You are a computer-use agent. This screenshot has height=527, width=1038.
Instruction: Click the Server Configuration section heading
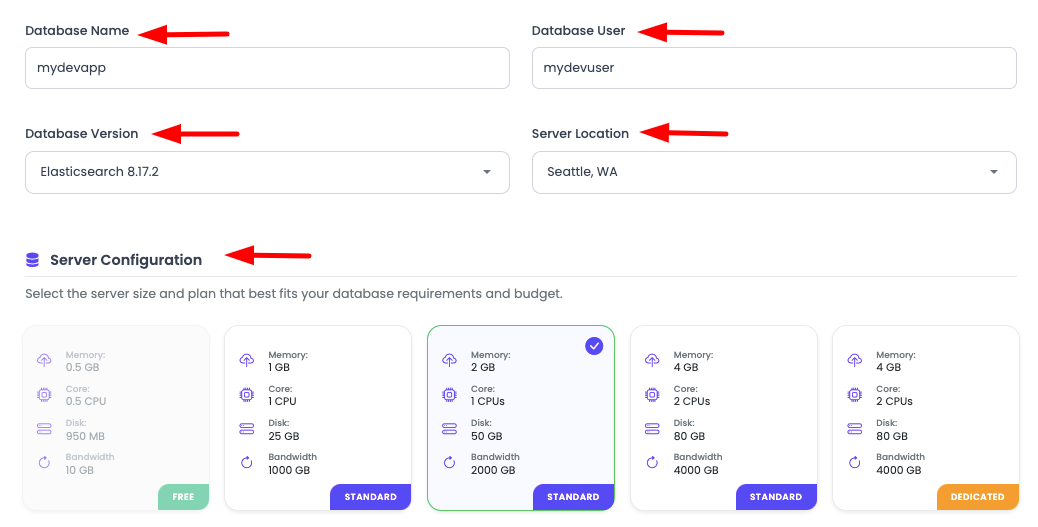click(x=126, y=260)
